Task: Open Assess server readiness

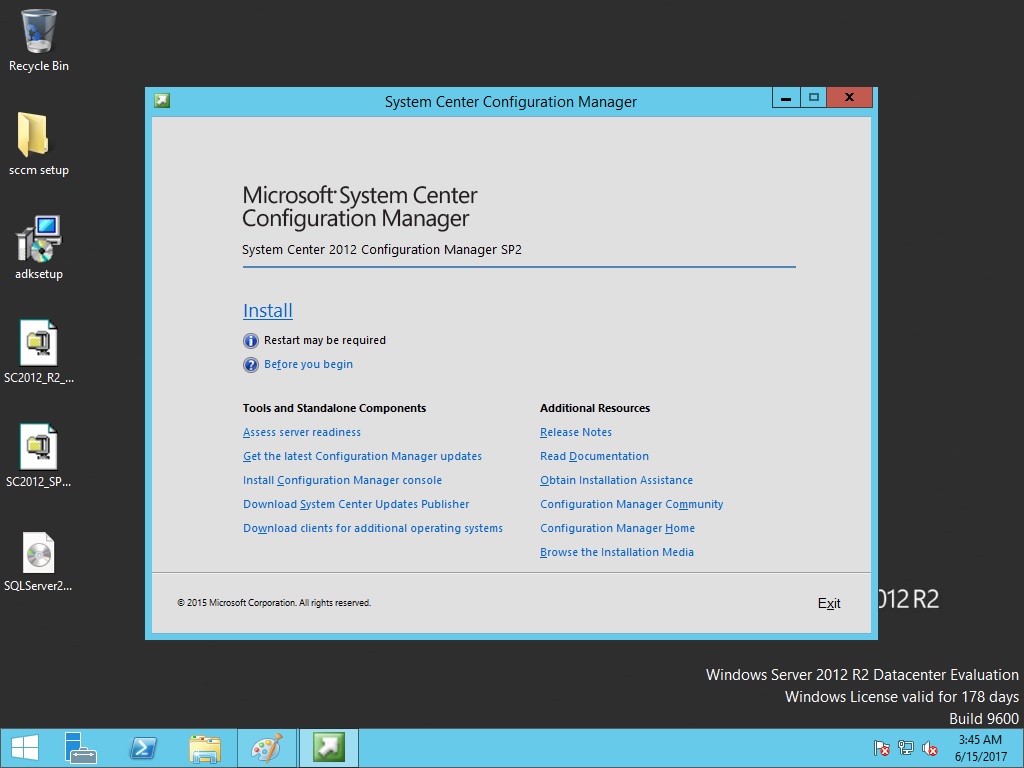Action: pyautogui.click(x=301, y=433)
